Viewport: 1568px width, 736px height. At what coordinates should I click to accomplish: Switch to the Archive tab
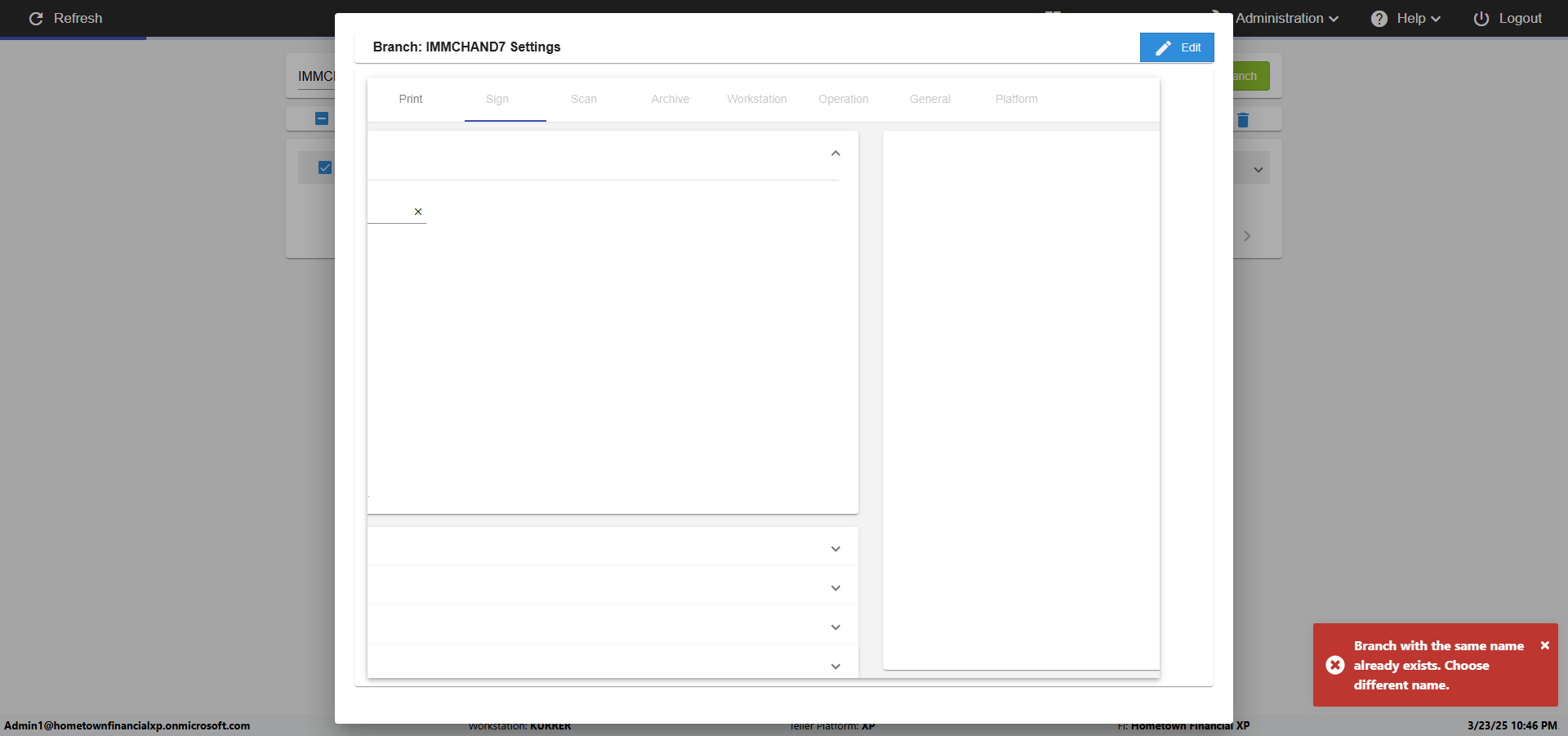tap(670, 99)
